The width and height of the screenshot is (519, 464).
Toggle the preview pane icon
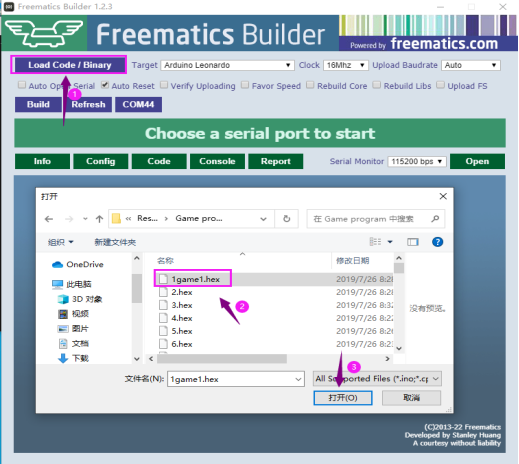pos(413,242)
